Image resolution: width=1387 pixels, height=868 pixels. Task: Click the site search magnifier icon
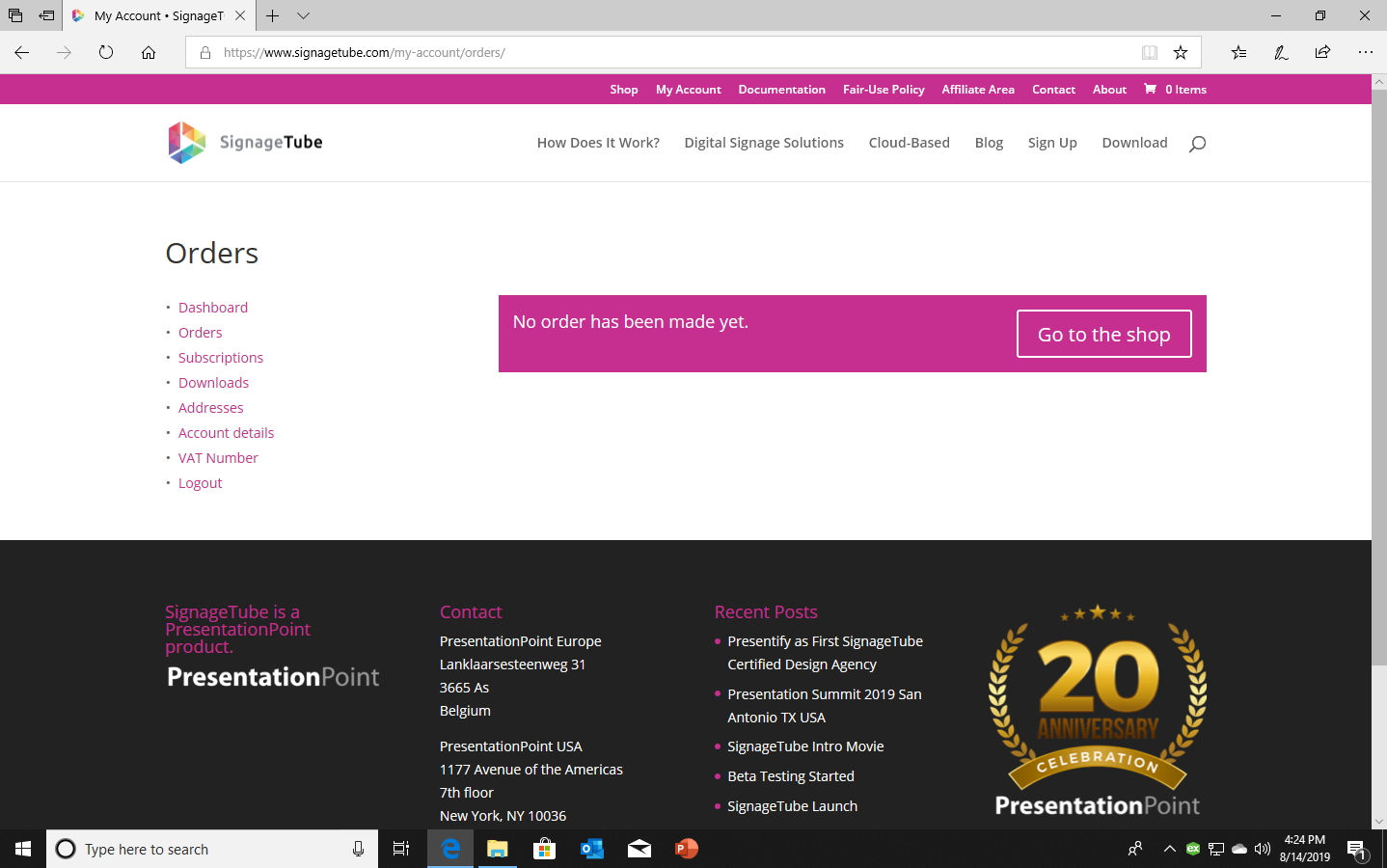pyautogui.click(x=1197, y=144)
